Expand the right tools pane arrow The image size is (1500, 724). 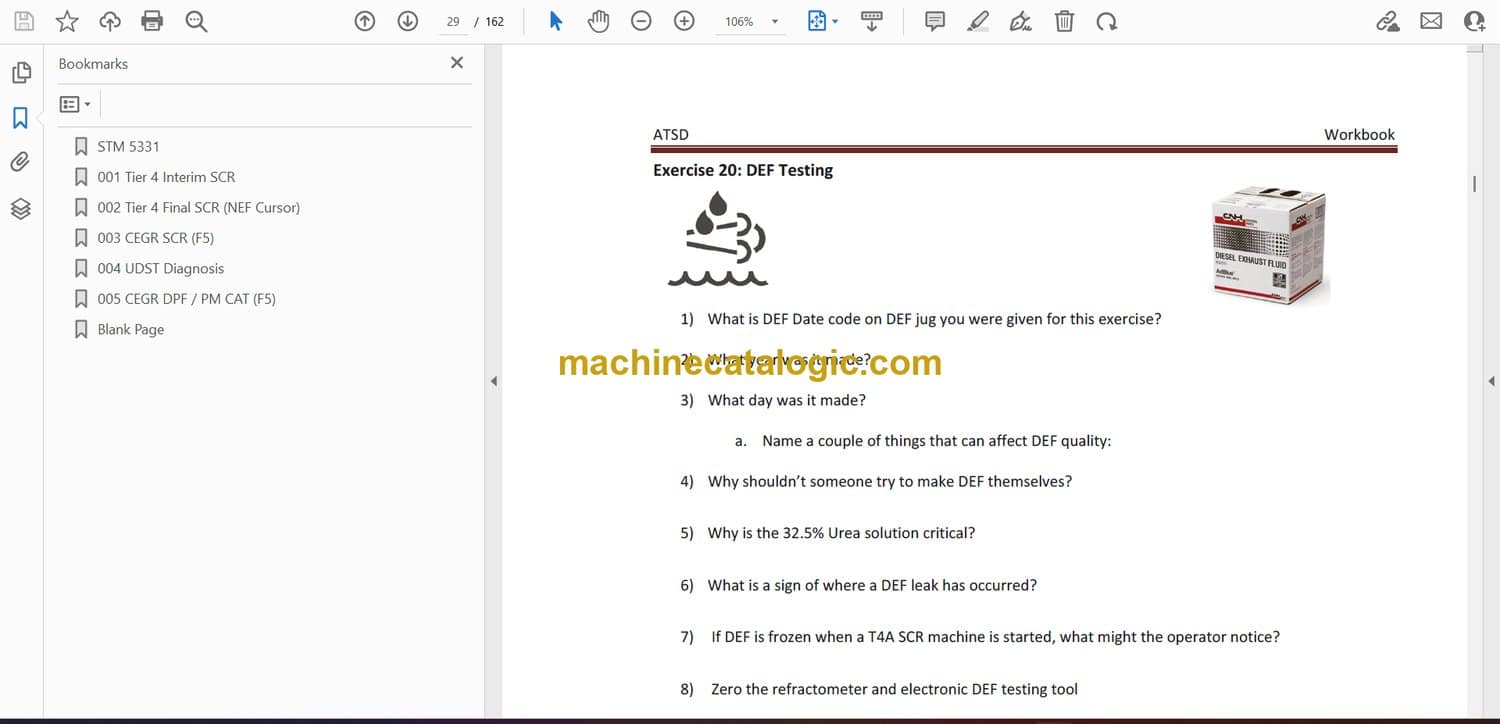1491,381
